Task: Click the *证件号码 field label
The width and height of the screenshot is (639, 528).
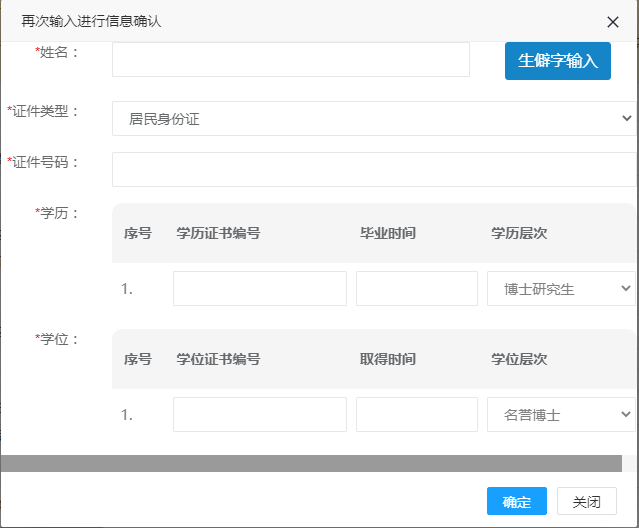Action: pos(43,162)
